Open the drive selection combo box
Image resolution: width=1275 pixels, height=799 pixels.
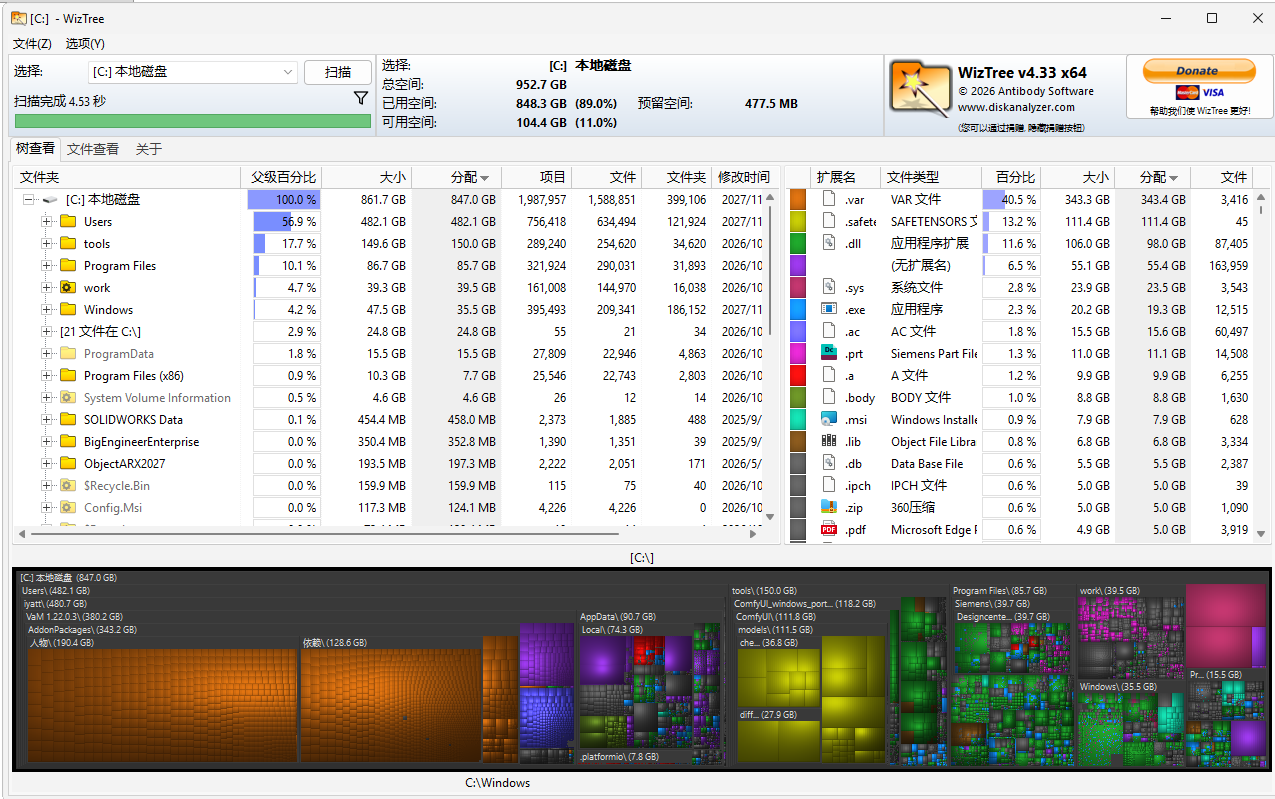tap(192, 72)
